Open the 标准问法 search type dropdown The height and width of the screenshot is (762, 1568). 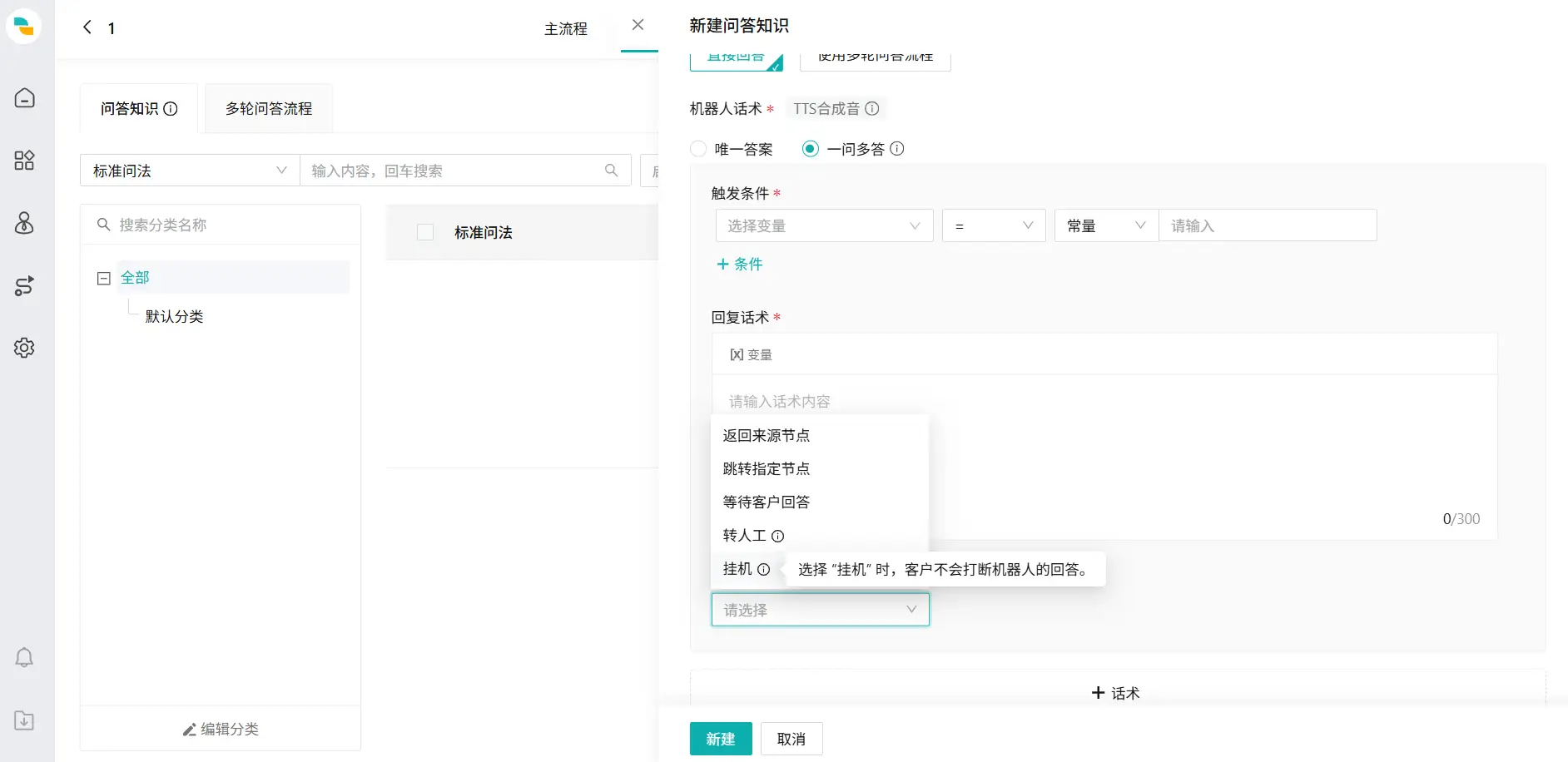[x=190, y=171]
